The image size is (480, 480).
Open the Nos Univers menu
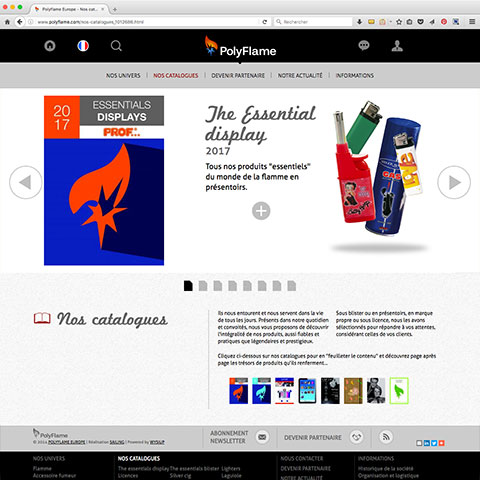pos(123,76)
